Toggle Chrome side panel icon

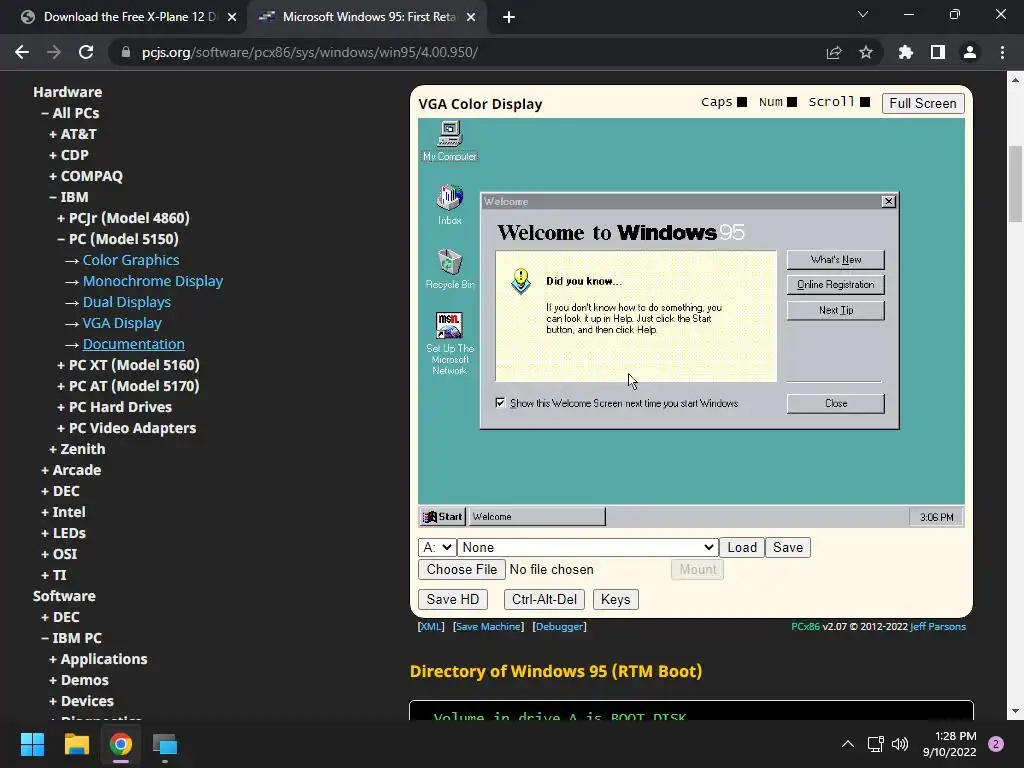pos(938,52)
